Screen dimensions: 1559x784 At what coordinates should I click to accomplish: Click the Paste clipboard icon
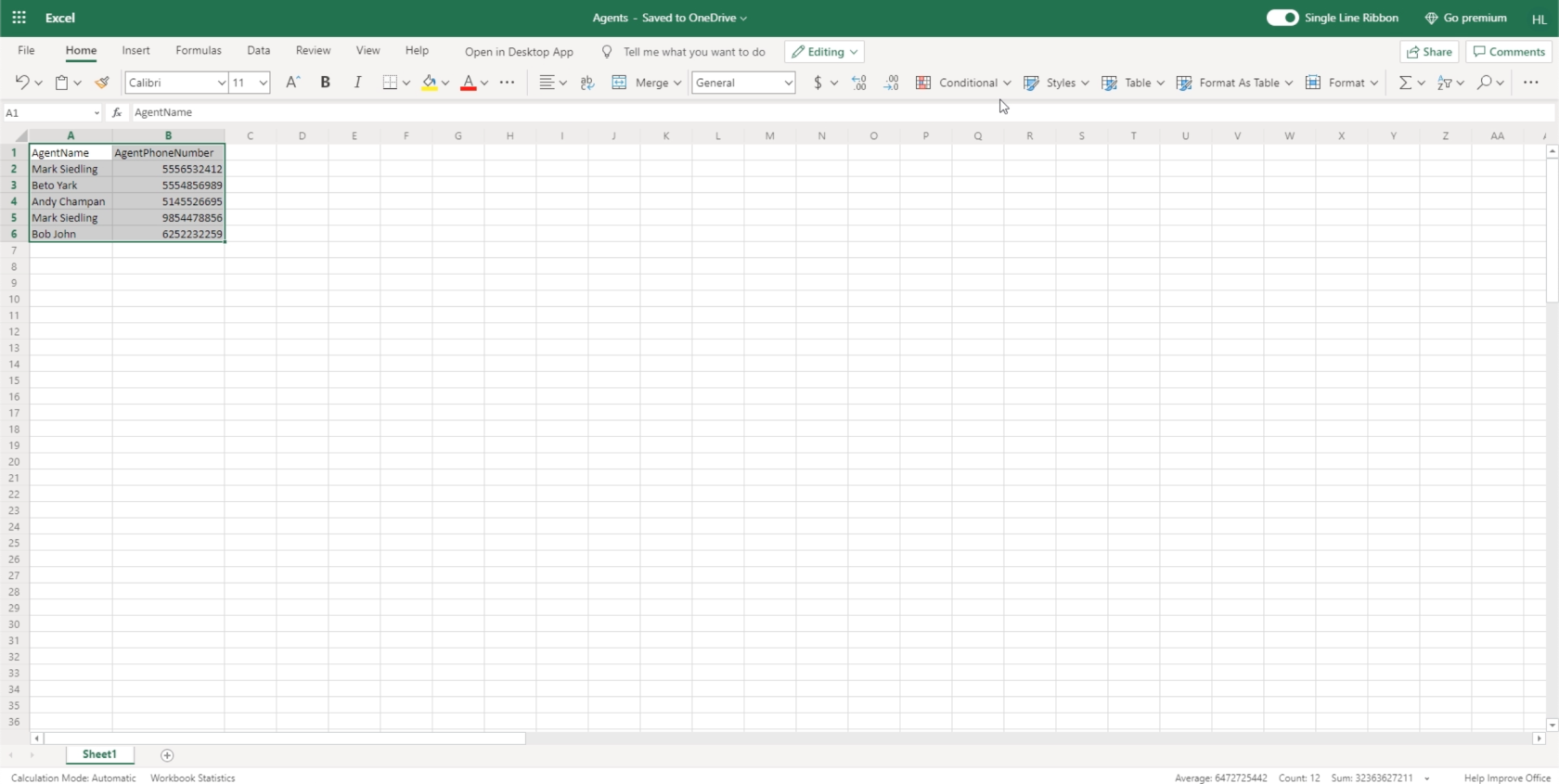(61, 83)
